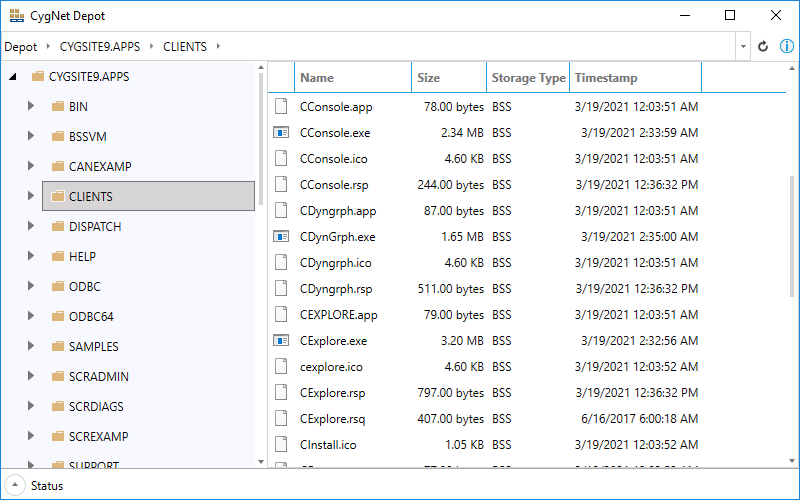The image size is (800, 500).
Task: Expand the CANEXAMP folder node
Action: point(31,166)
